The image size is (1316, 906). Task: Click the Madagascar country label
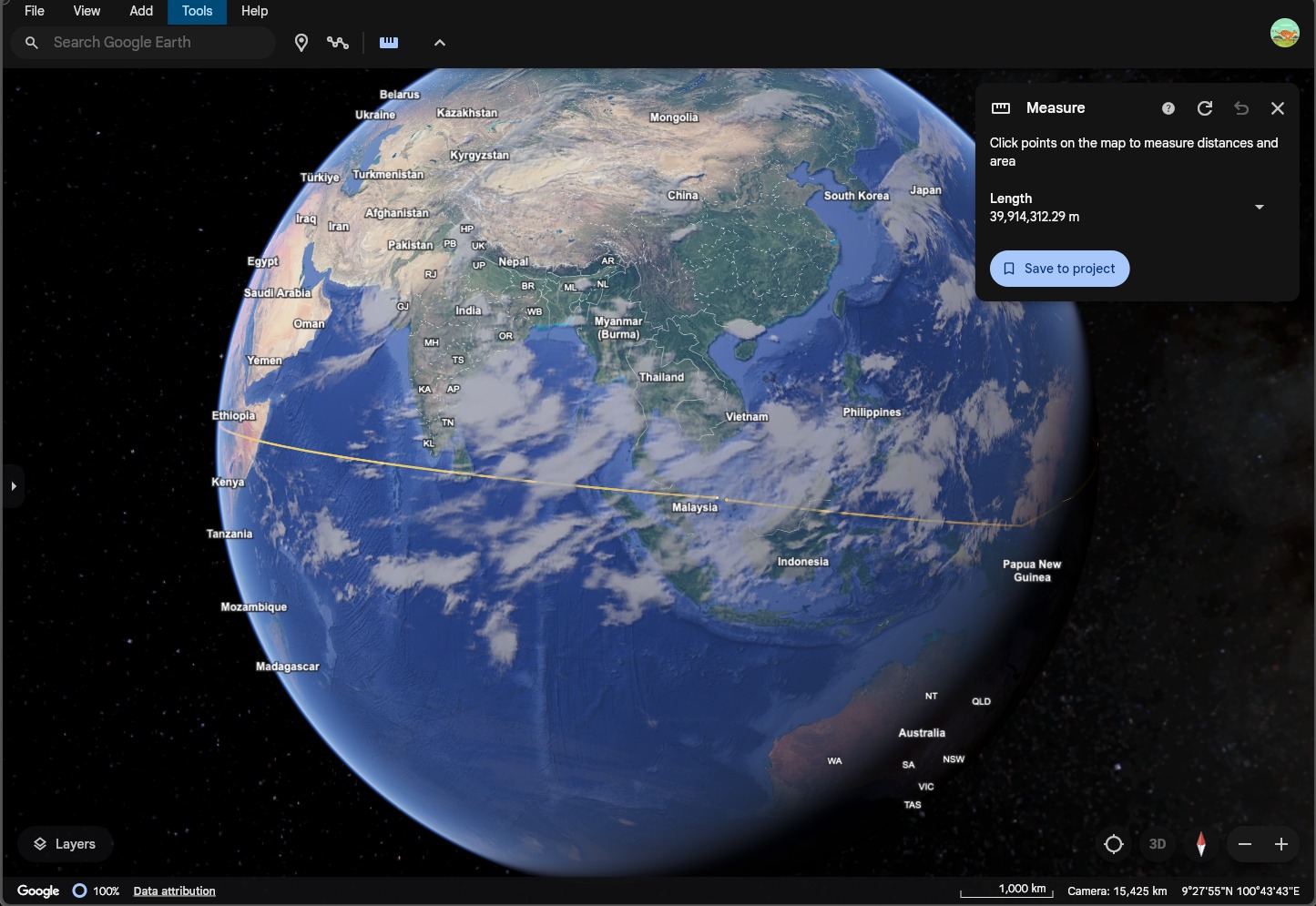[288, 667]
